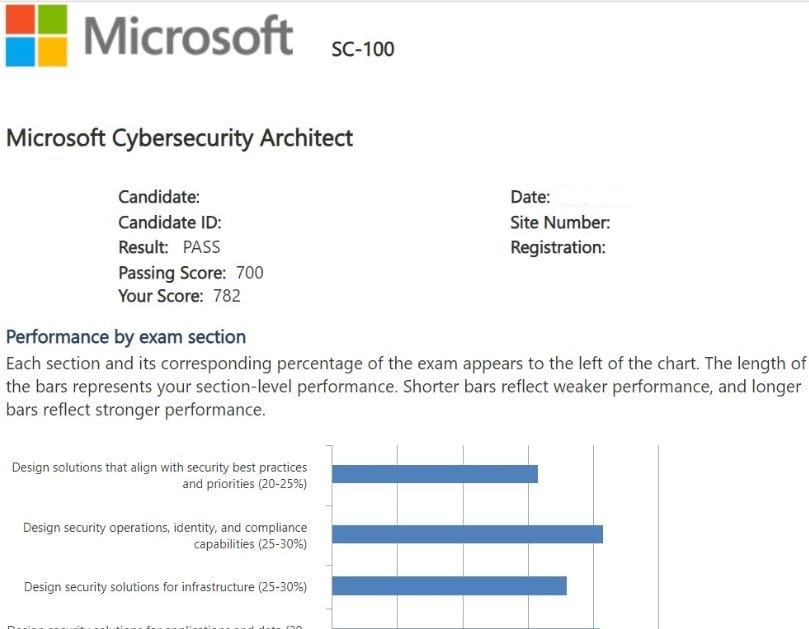
Task: Click the label "Design security solutions for infrastructure"
Action: (166, 587)
